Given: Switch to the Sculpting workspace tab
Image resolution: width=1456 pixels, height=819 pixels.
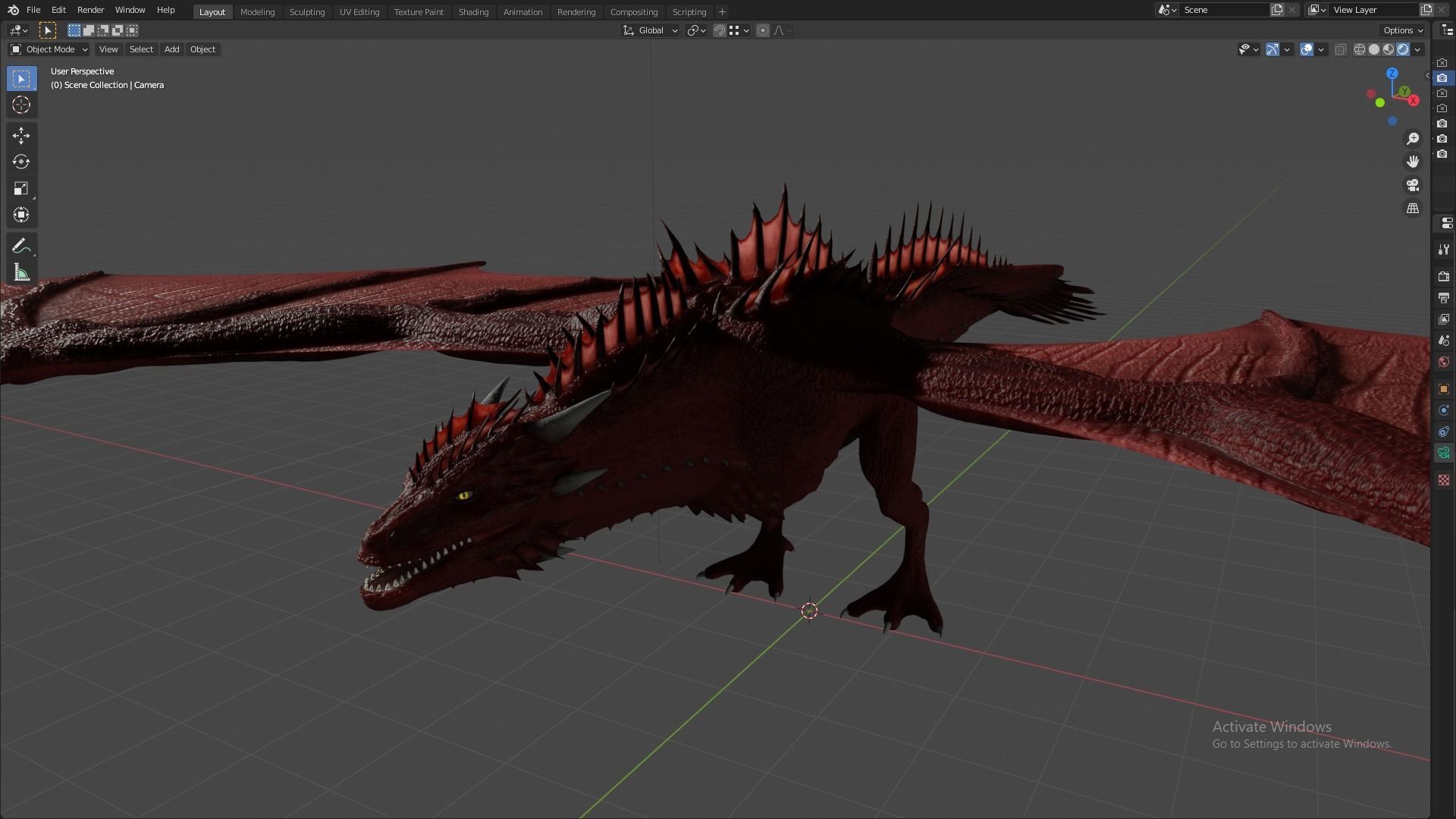Looking at the screenshot, I should [x=307, y=12].
